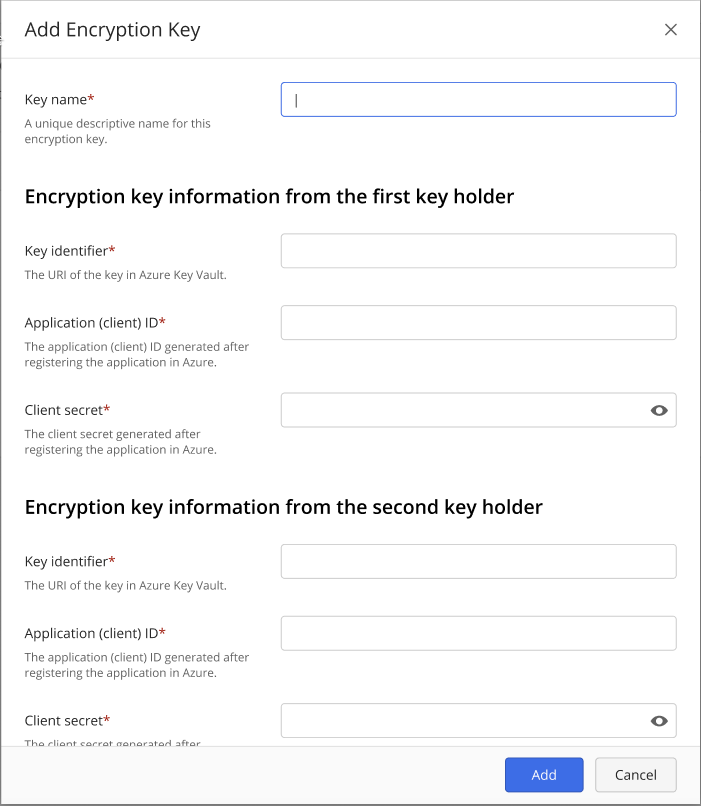The image size is (701, 806).
Task: Select second key holder's Application (client) ID field
Action: (478, 633)
